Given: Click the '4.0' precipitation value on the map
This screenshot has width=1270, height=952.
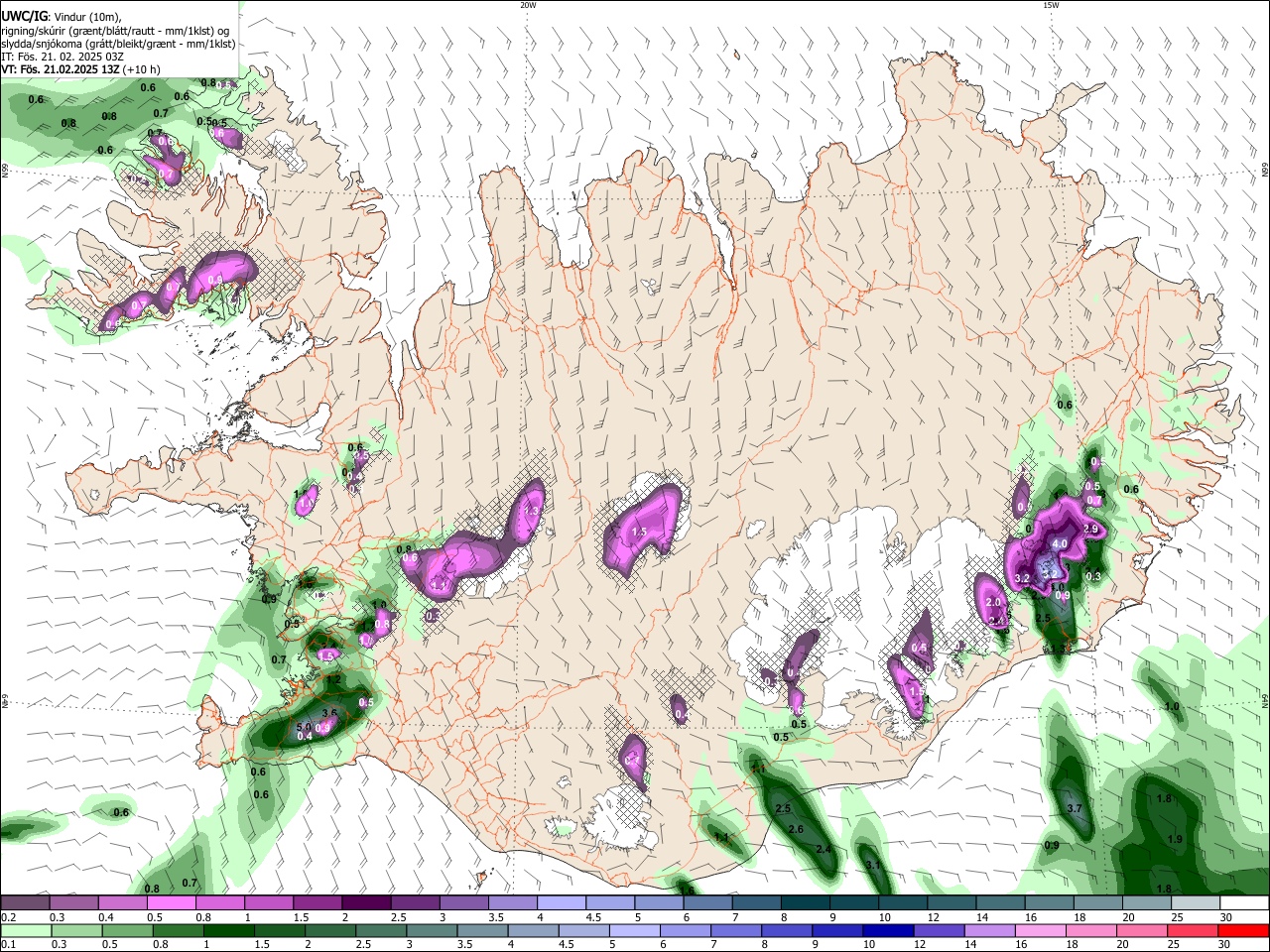Looking at the screenshot, I should coord(1060,543).
